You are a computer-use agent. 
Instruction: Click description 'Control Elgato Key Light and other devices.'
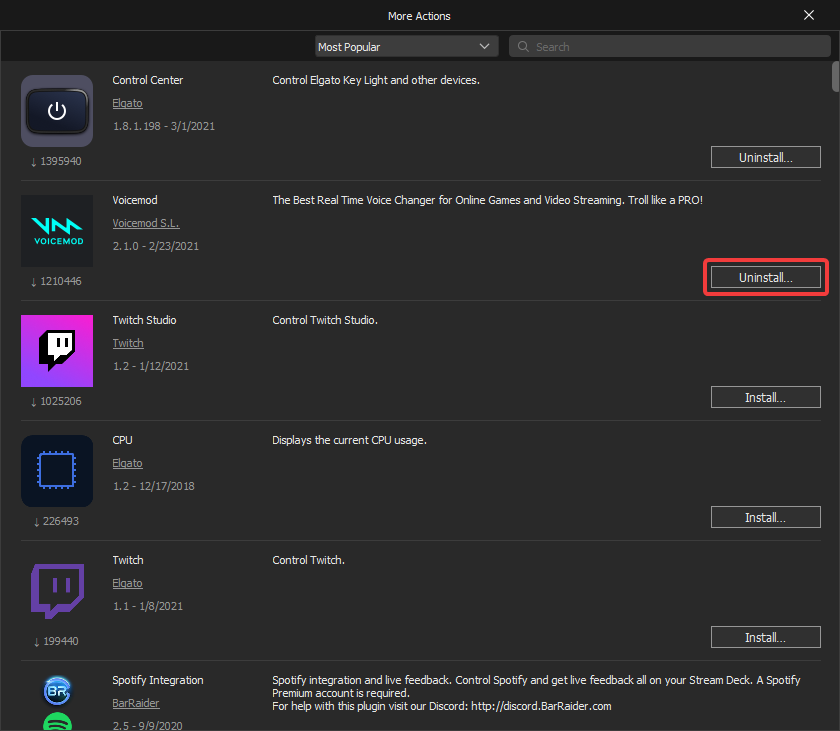pos(376,80)
